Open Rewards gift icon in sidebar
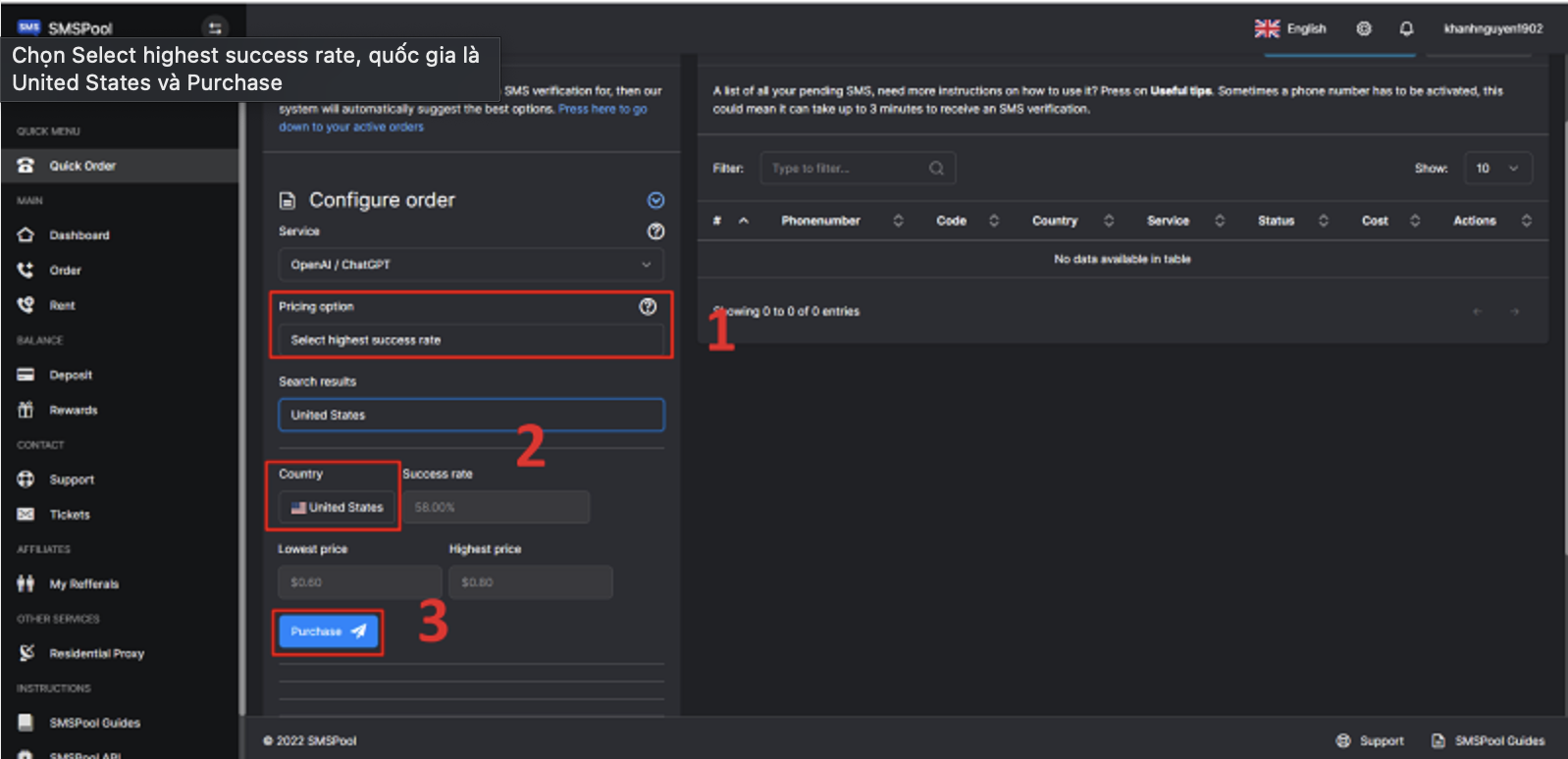This screenshot has height=759, width=1568. [x=26, y=410]
